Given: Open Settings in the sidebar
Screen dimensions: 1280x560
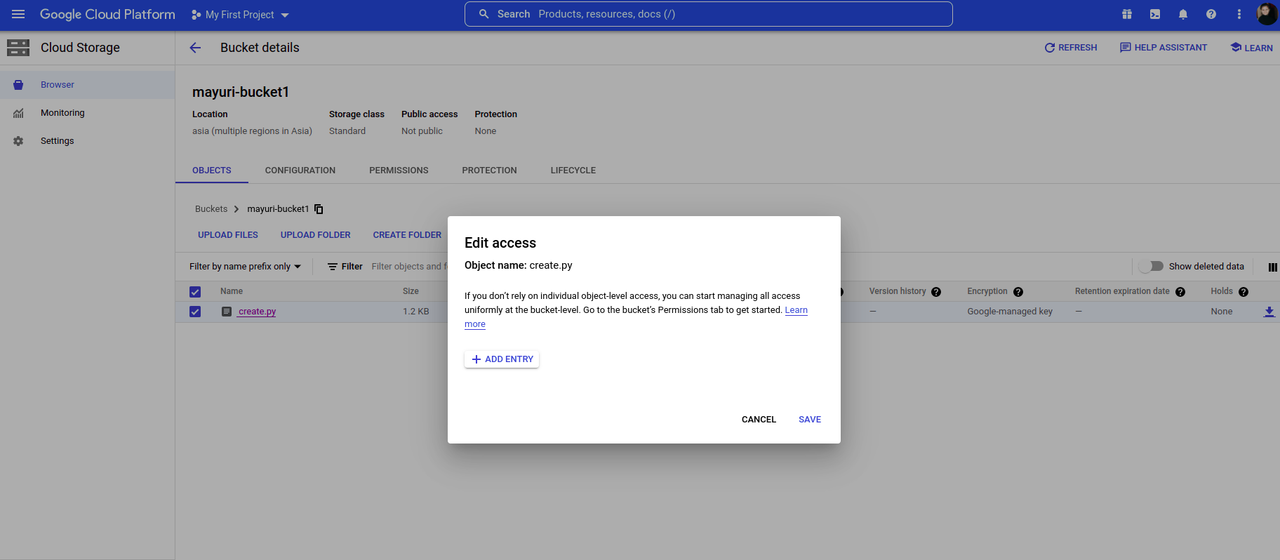Looking at the screenshot, I should [x=87, y=141].
